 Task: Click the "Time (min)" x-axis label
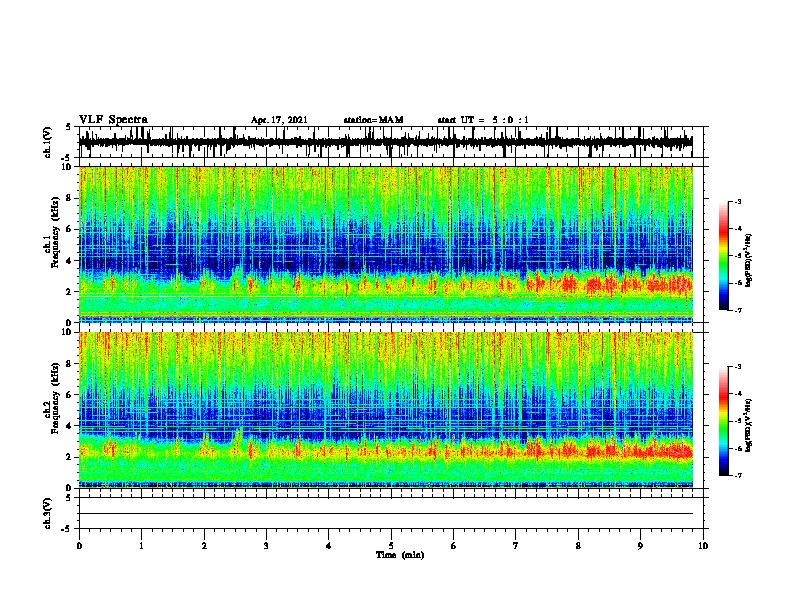400,555
